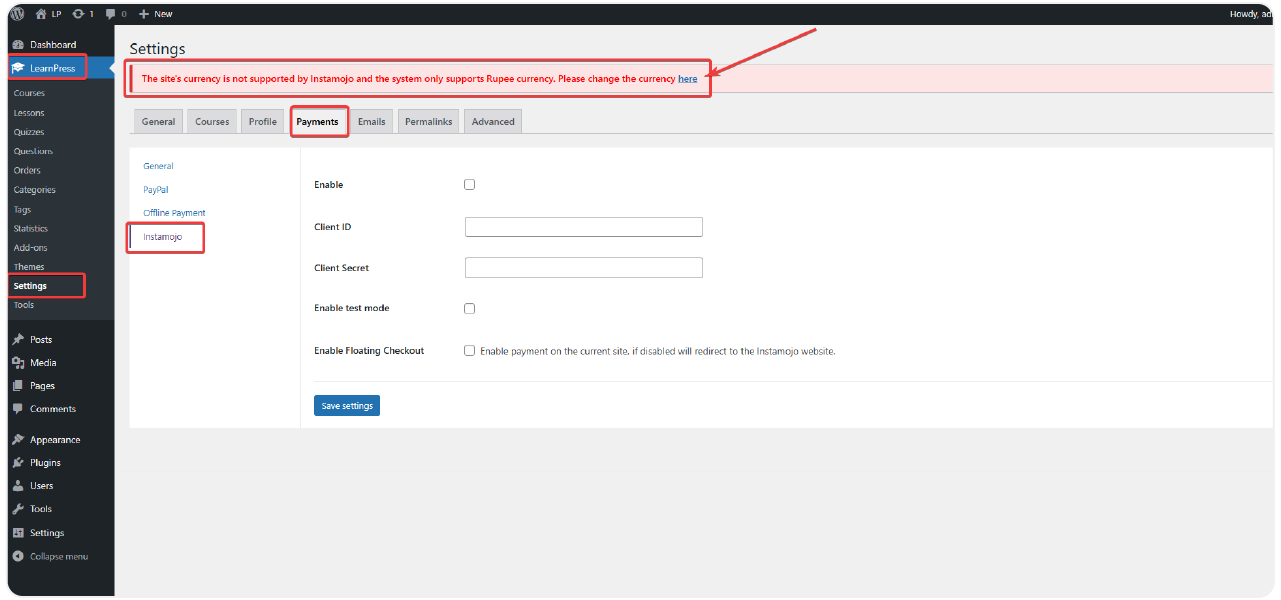Open the comments bubble icon in admin bar
Screen dimensions: 1281x600
coord(110,14)
